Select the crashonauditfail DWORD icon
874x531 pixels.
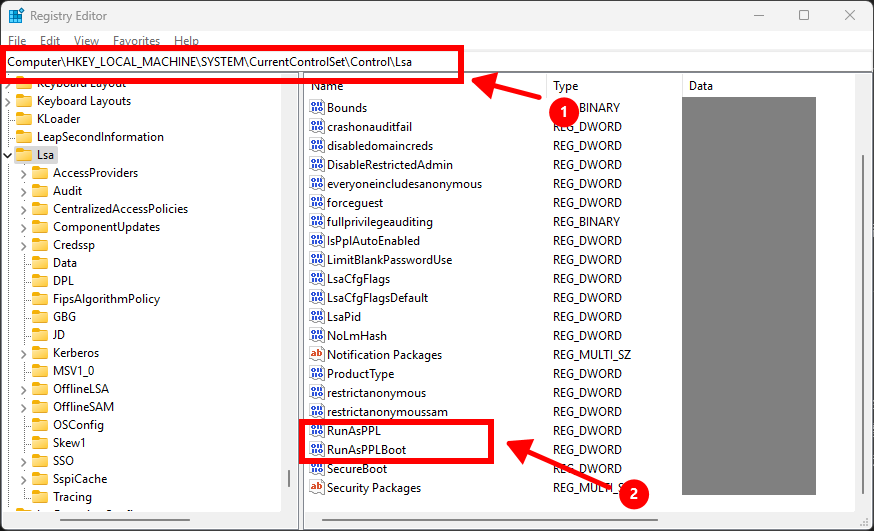click(x=317, y=127)
